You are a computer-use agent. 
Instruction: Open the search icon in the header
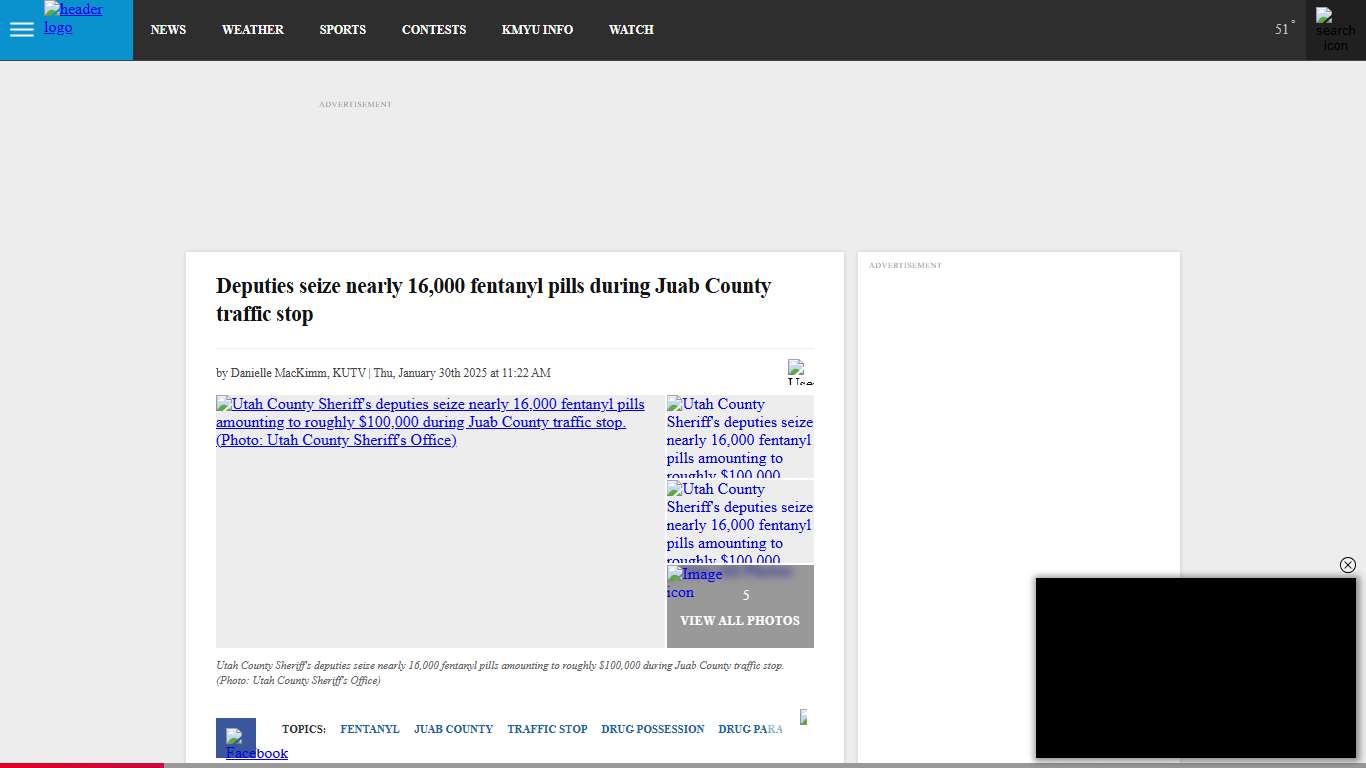click(x=1335, y=30)
